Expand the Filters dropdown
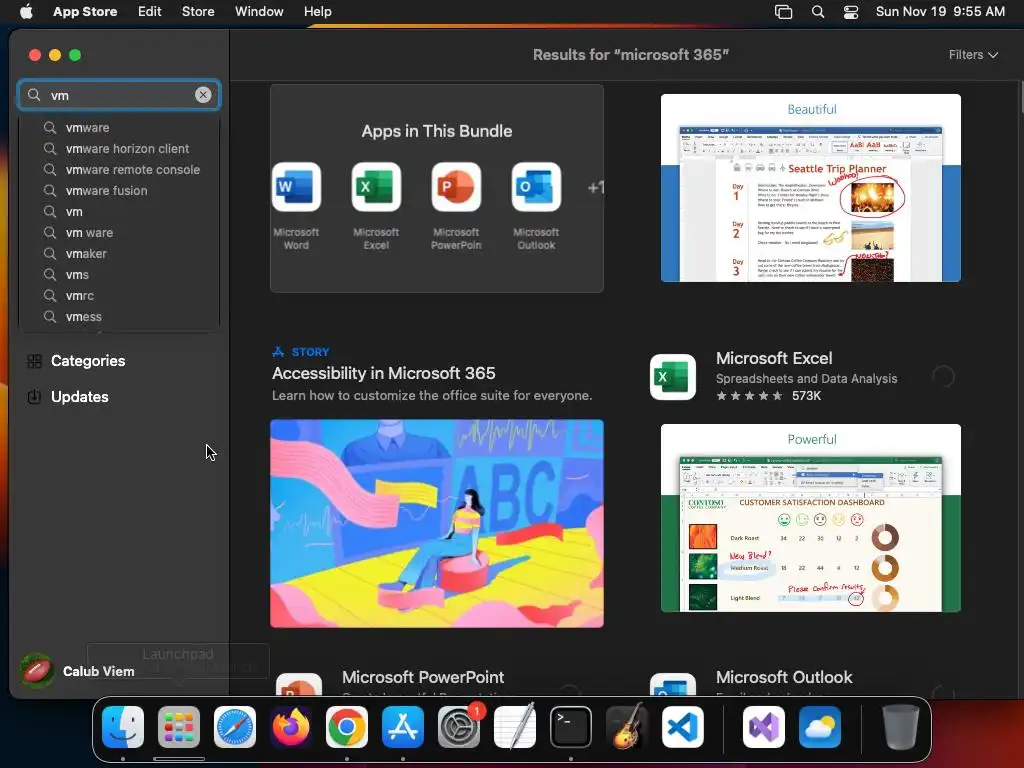 tap(973, 55)
